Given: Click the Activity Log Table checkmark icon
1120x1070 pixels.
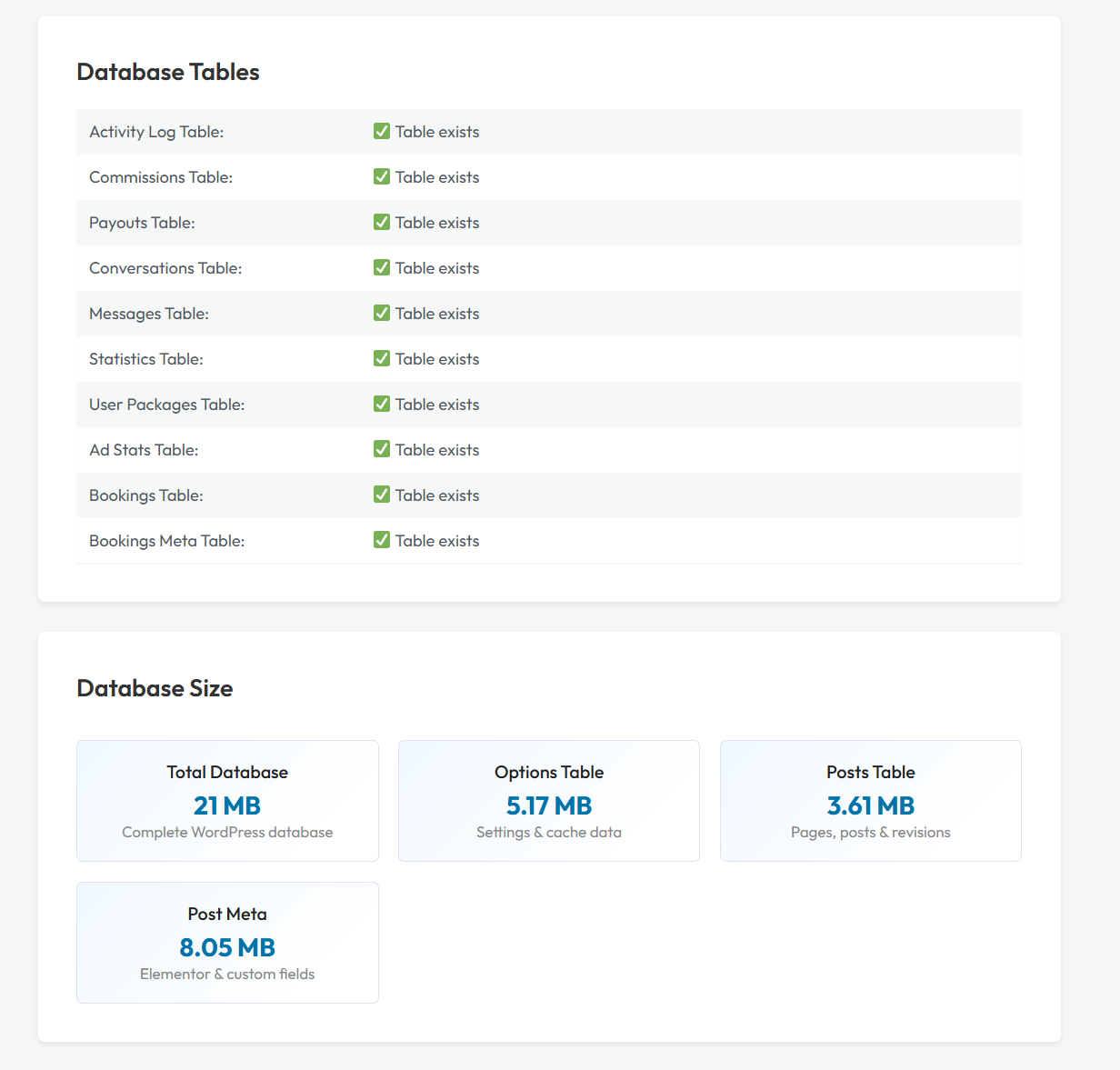Looking at the screenshot, I should point(382,131).
